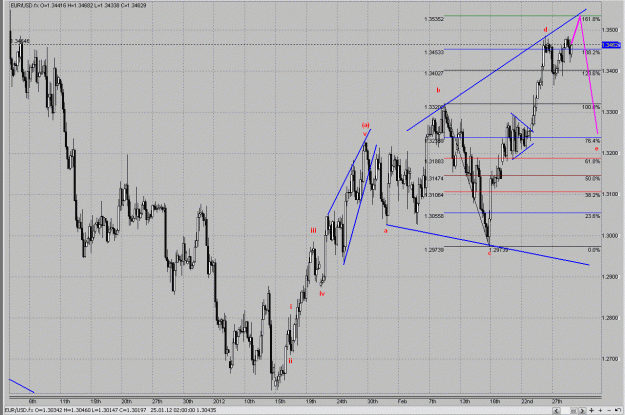The image size is (625, 415).
Task: Click the 0.0% Fibonacci level label
Action: 594,250
